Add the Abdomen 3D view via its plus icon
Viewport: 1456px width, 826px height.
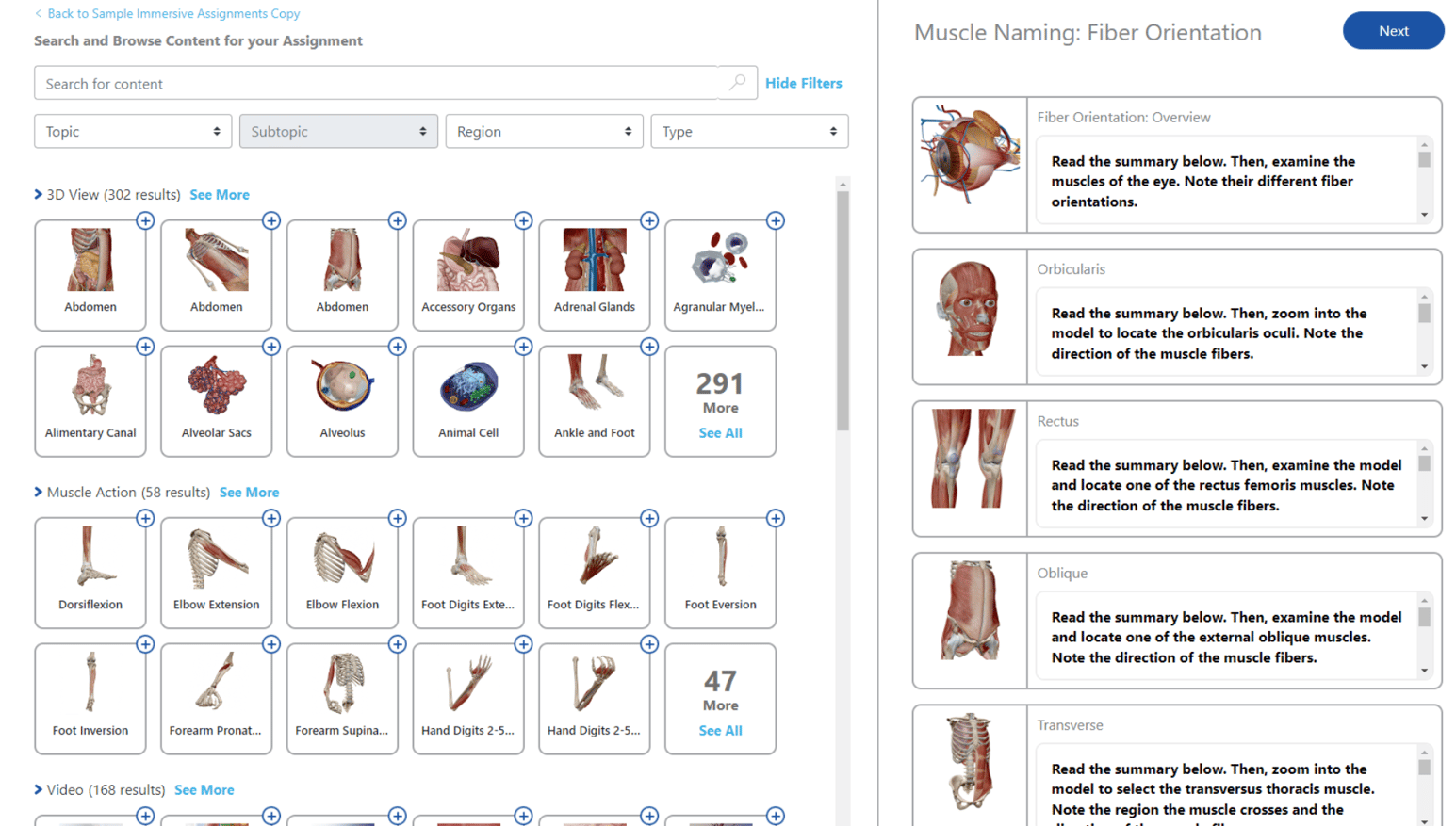[145, 220]
